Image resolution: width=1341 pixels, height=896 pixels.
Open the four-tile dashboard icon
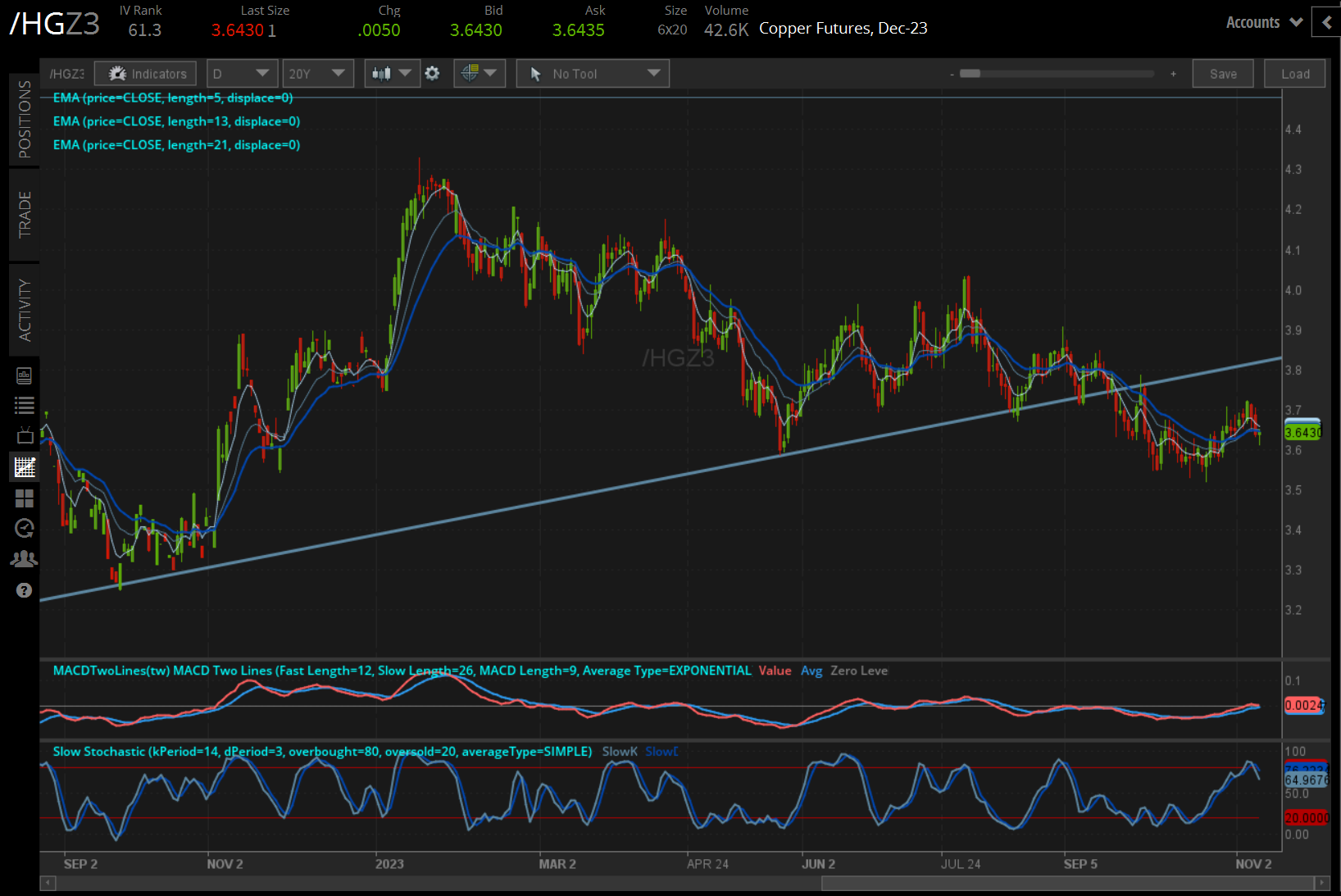(25, 498)
